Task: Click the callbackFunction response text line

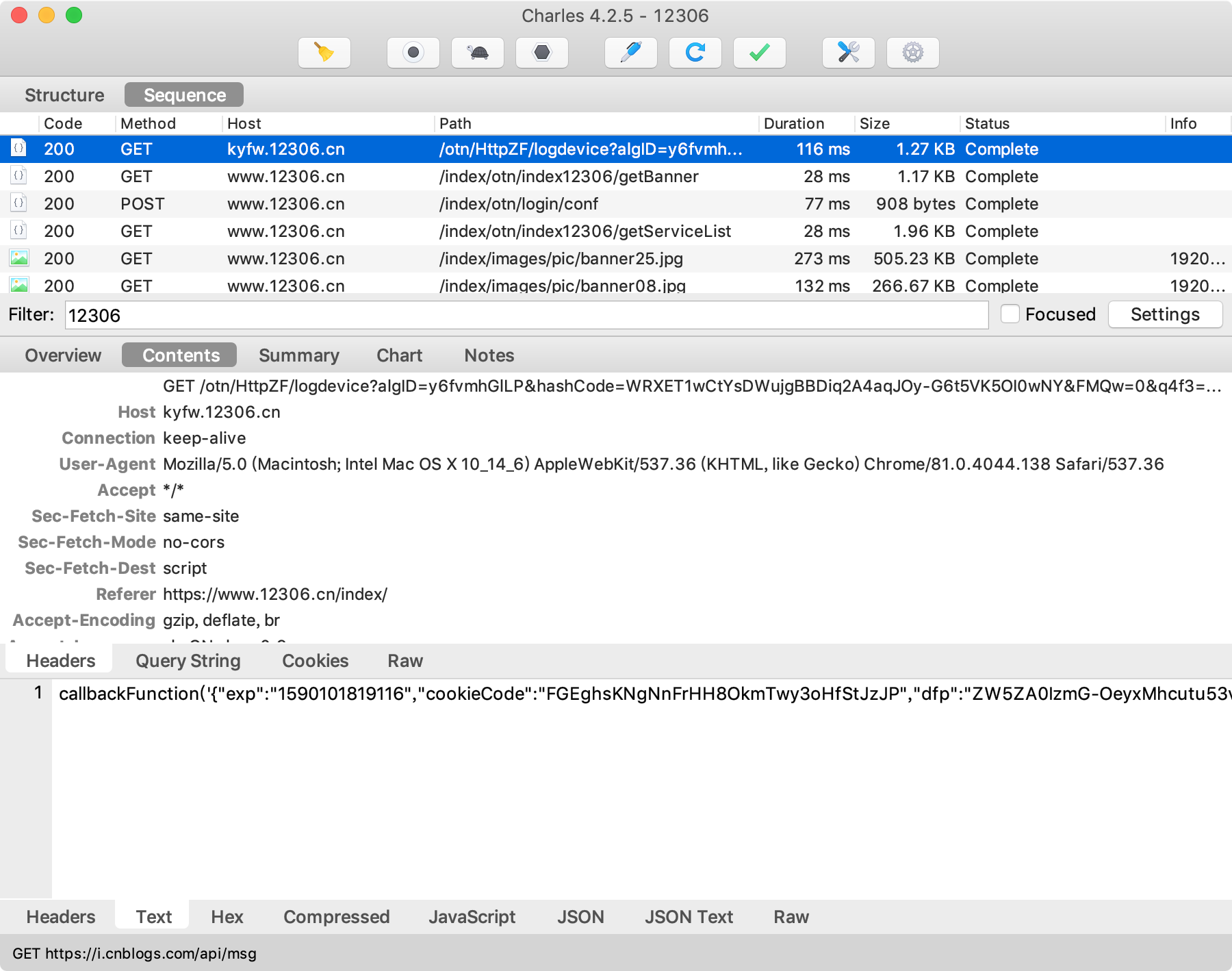Action: pyautogui.click(x=644, y=694)
